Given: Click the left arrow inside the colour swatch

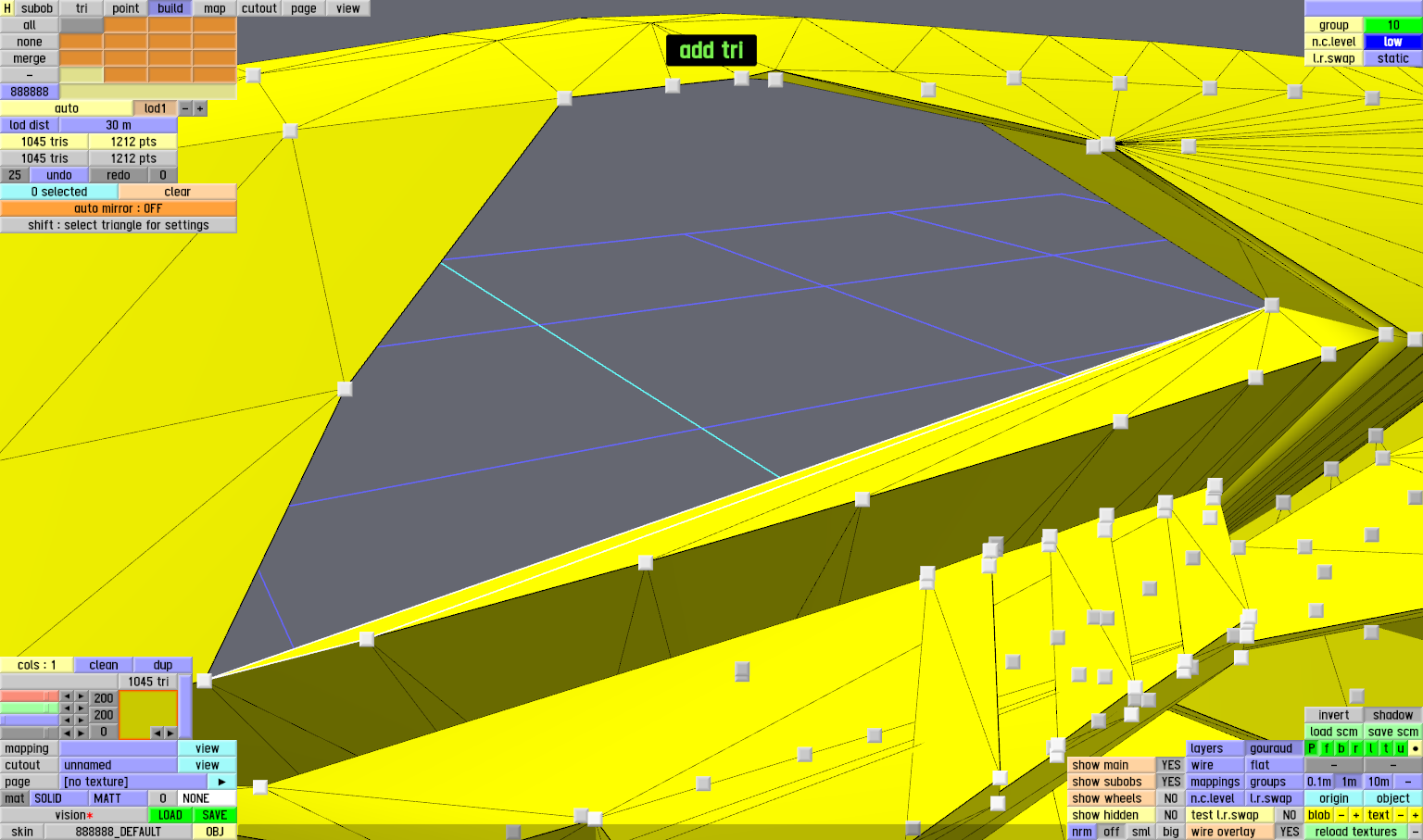Looking at the screenshot, I should [x=156, y=733].
